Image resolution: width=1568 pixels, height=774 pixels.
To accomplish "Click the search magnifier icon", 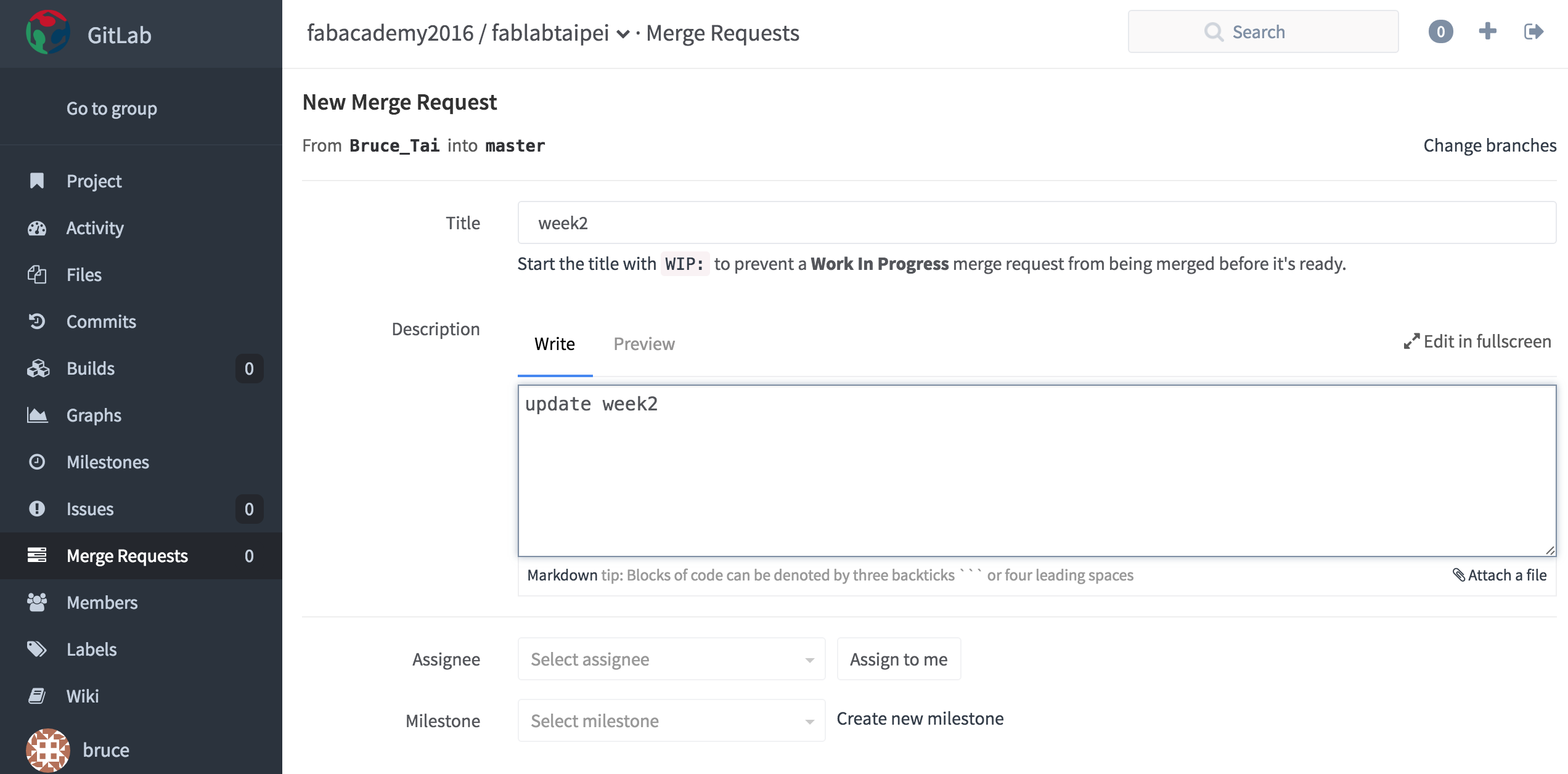I will pos(1214,32).
